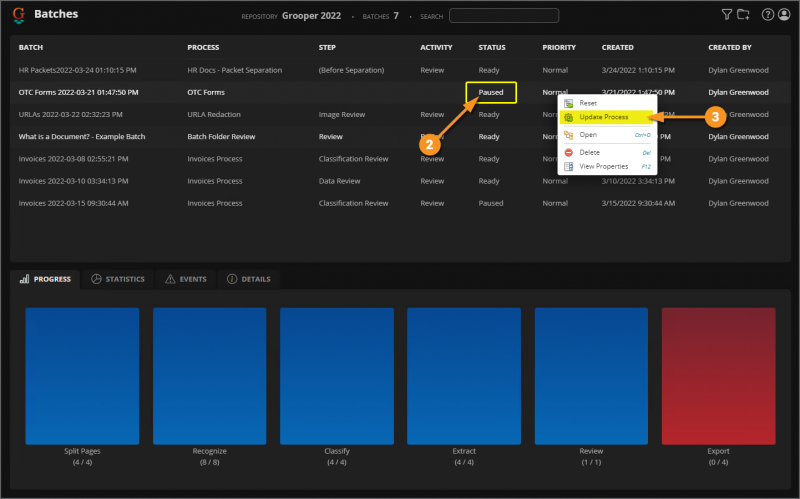Open the help question mark icon

(x=768, y=15)
